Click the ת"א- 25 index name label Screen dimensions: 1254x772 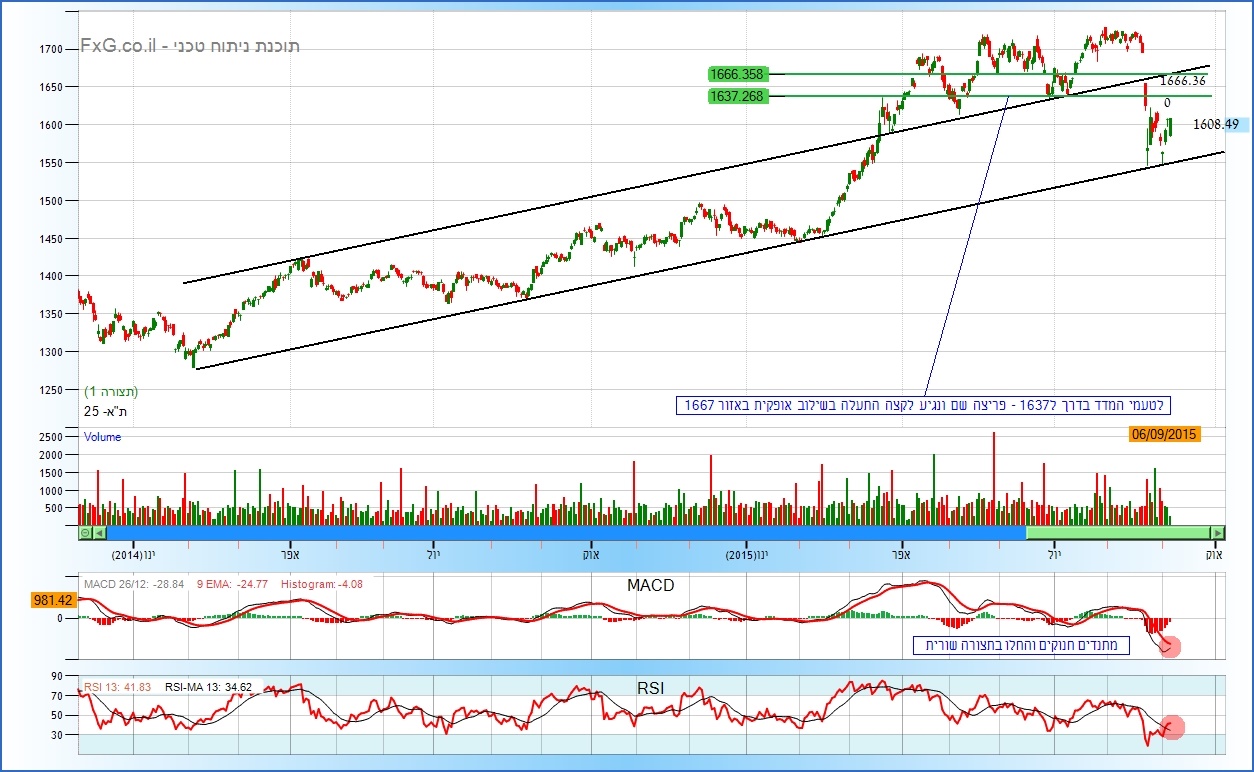tap(106, 411)
